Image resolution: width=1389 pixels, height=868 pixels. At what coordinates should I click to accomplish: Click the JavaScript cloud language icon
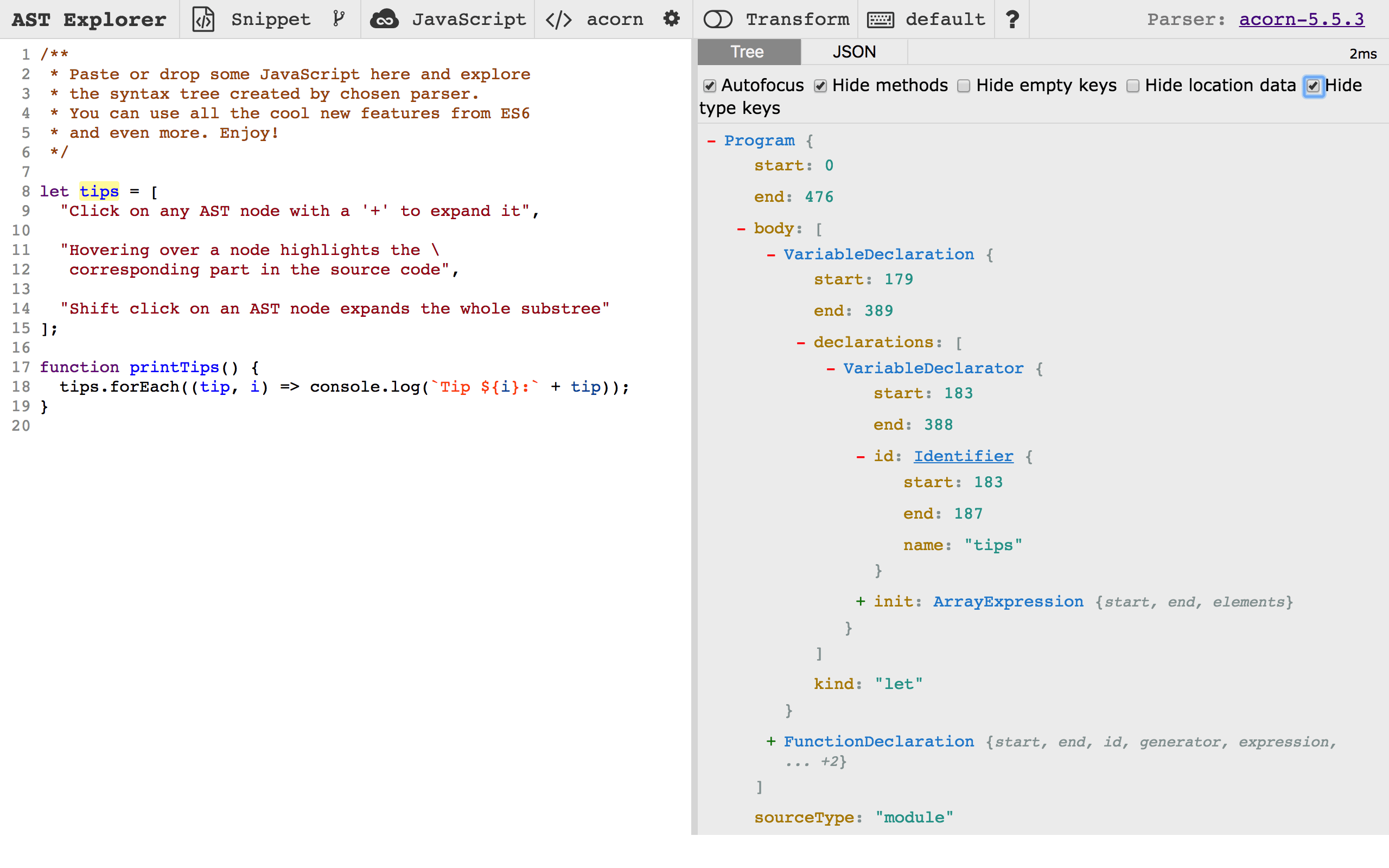tap(384, 20)
